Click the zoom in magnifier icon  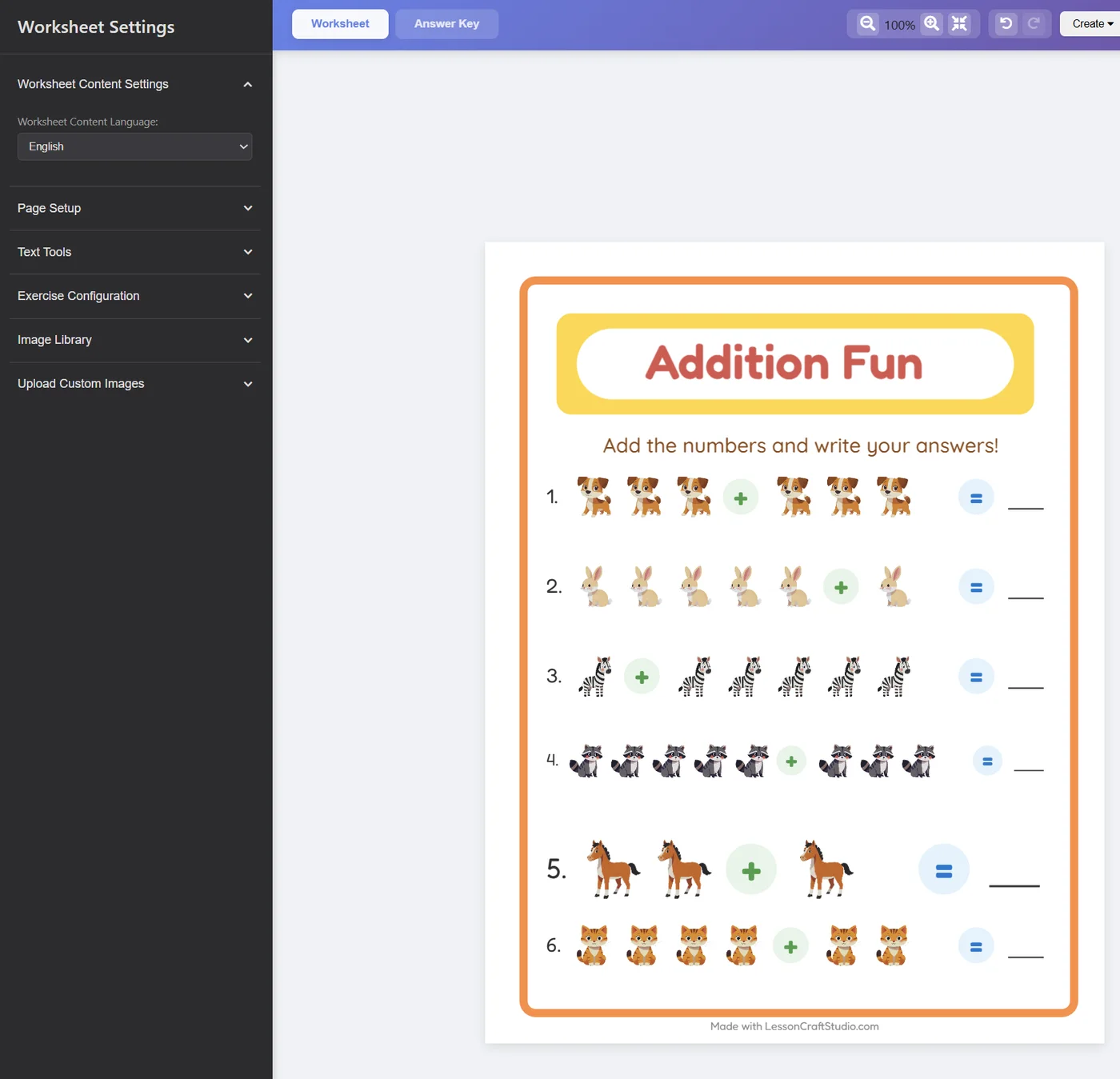[932, 24]
